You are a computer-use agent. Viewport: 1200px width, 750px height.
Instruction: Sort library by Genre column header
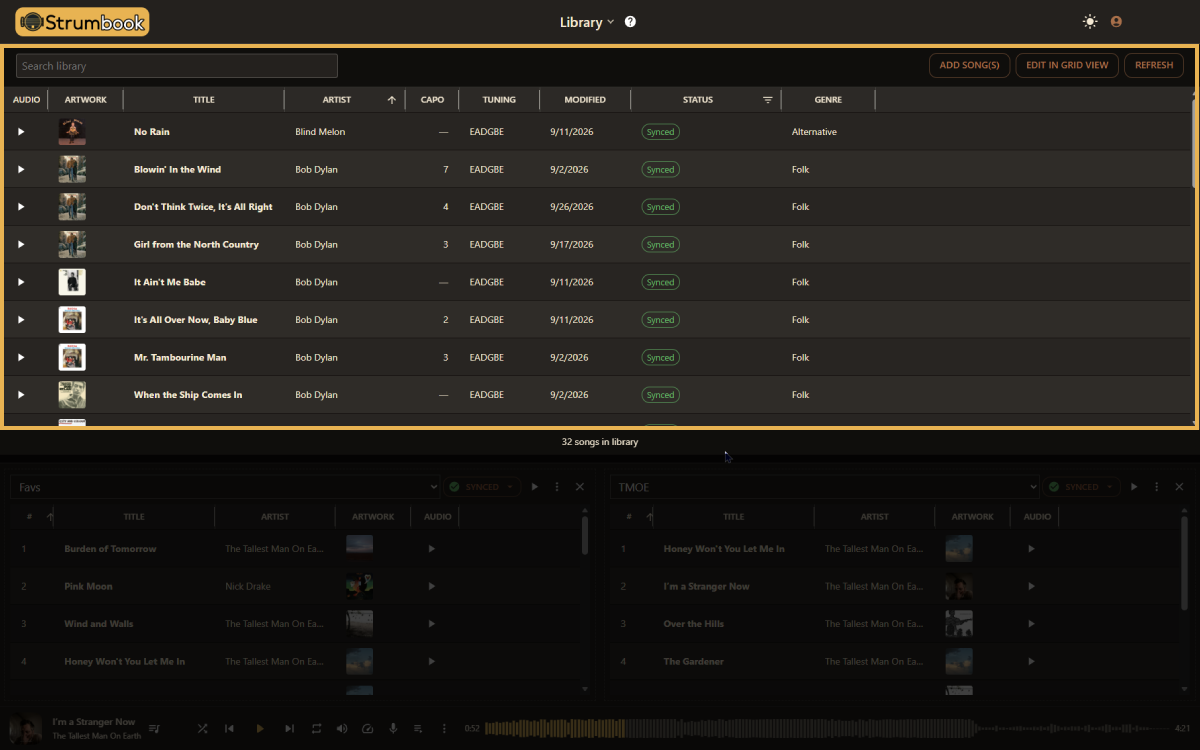click(x=828, y=100)
